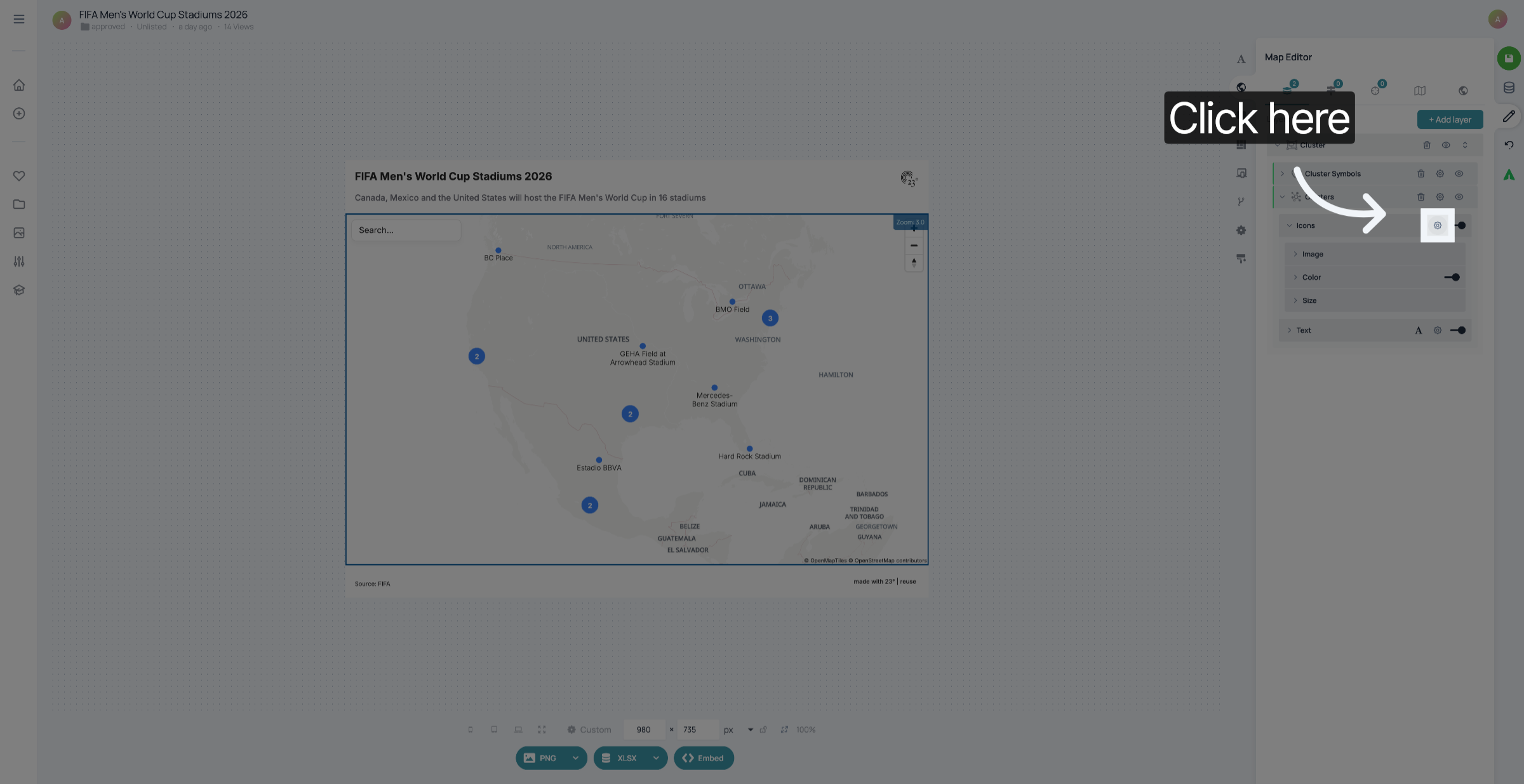Open the globe map section in editor strip
The image size is (1524, 784).
click(x=1241, y=88)
